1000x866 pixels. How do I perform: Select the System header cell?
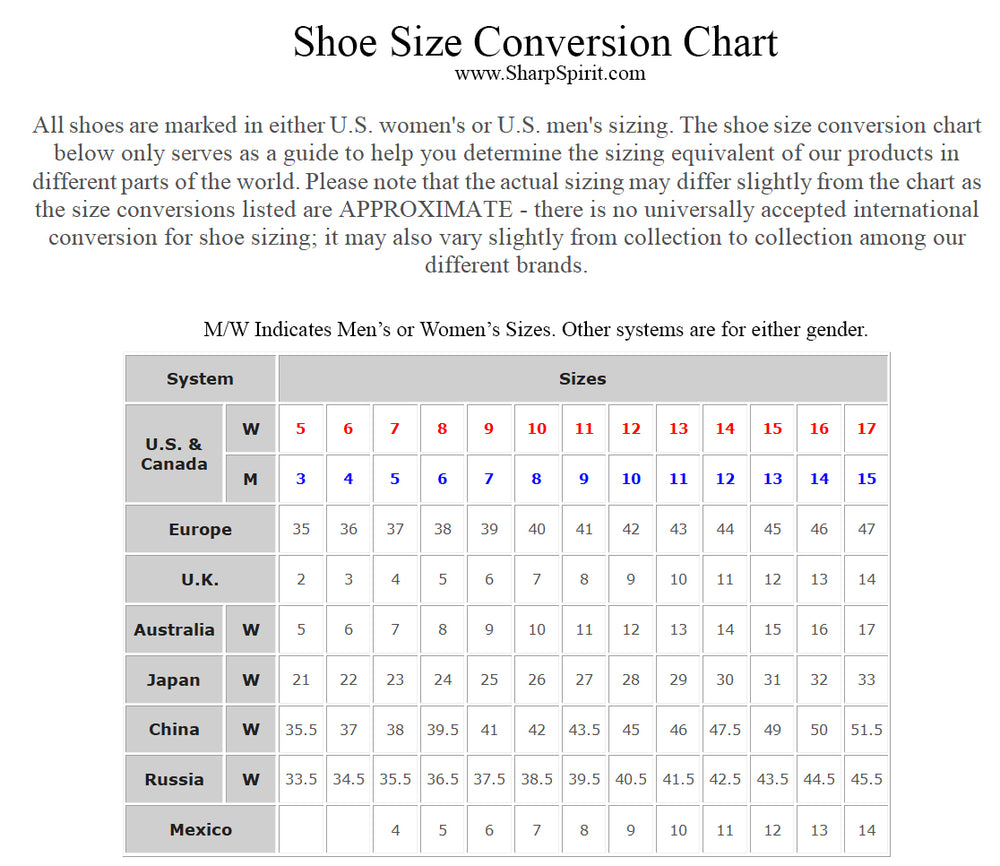tap(200, 379)
